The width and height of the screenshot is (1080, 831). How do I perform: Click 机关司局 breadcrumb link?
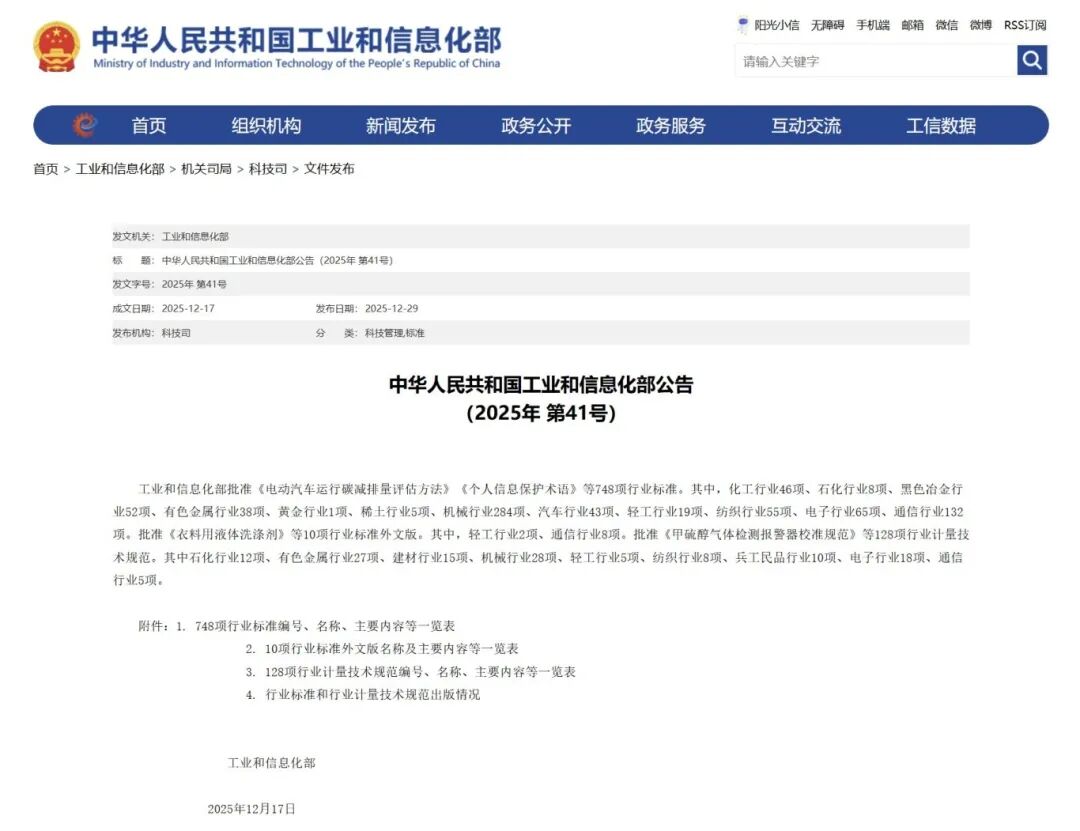click(206, 169)
